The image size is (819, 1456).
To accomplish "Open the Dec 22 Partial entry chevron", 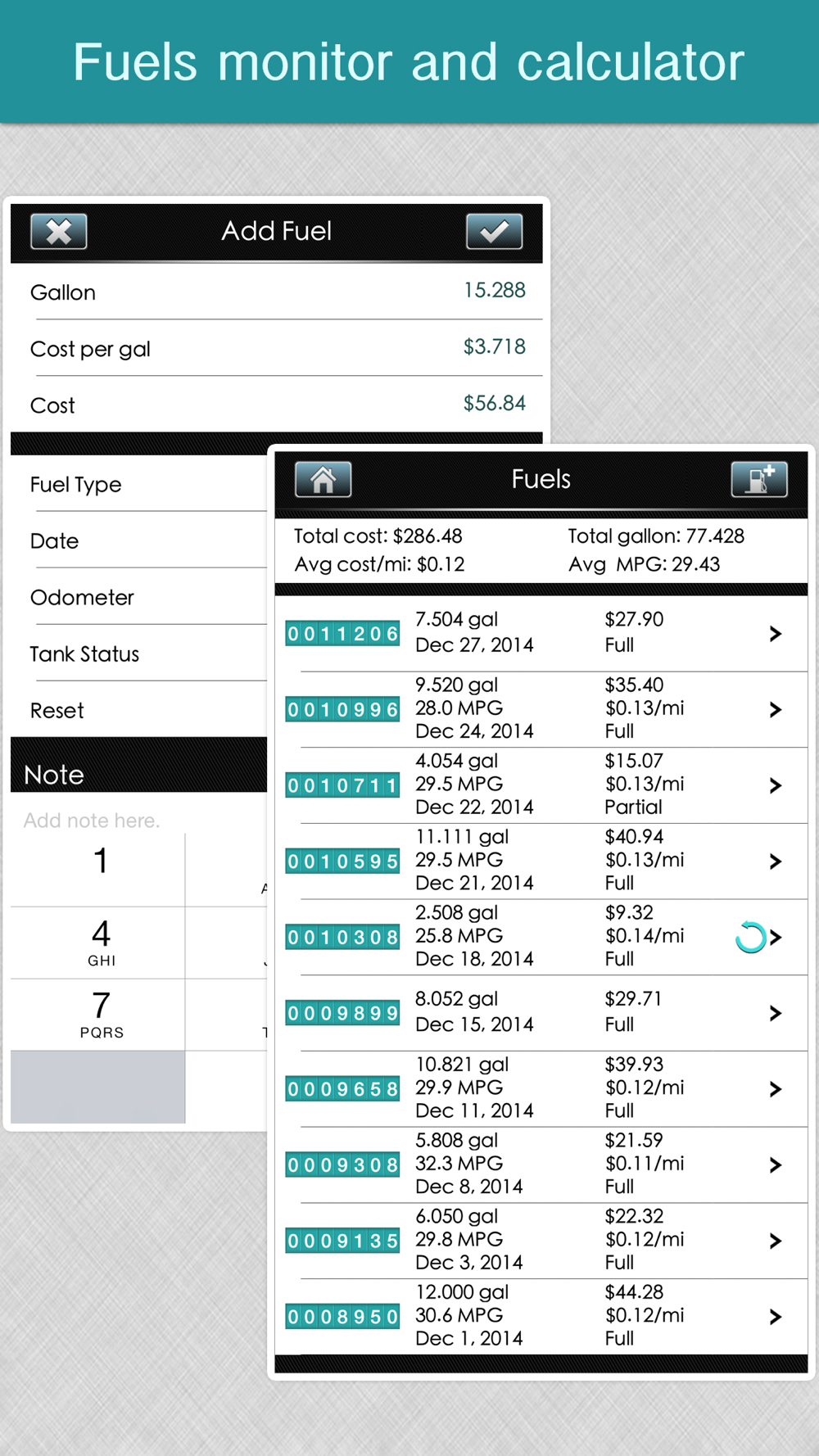I will click(x=776, y=785).
